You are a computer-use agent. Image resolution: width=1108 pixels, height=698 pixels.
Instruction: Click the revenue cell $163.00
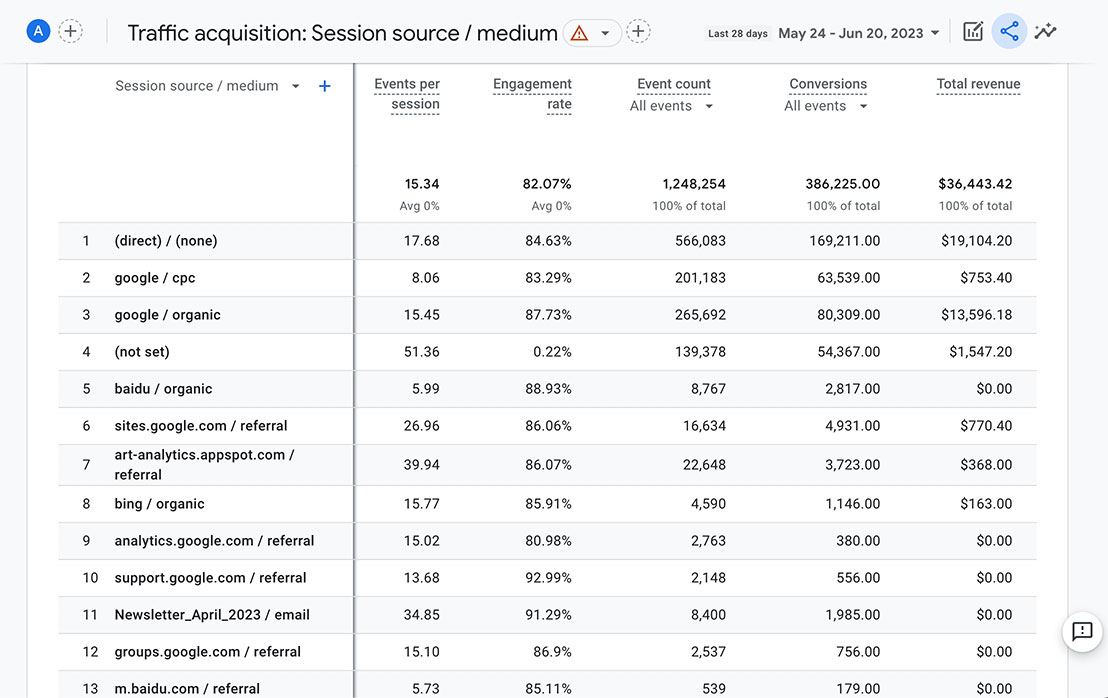986,504
